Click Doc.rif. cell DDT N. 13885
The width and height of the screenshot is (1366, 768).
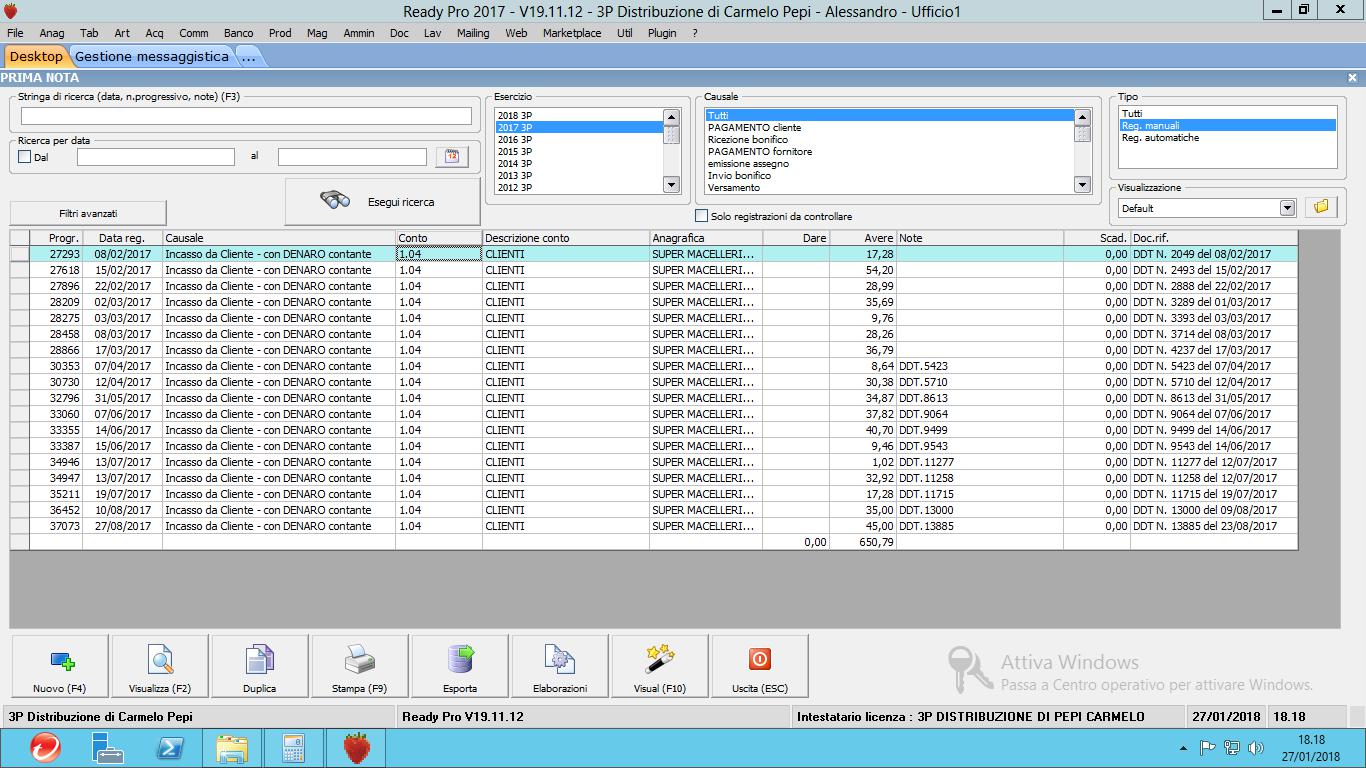[1213, 526]
